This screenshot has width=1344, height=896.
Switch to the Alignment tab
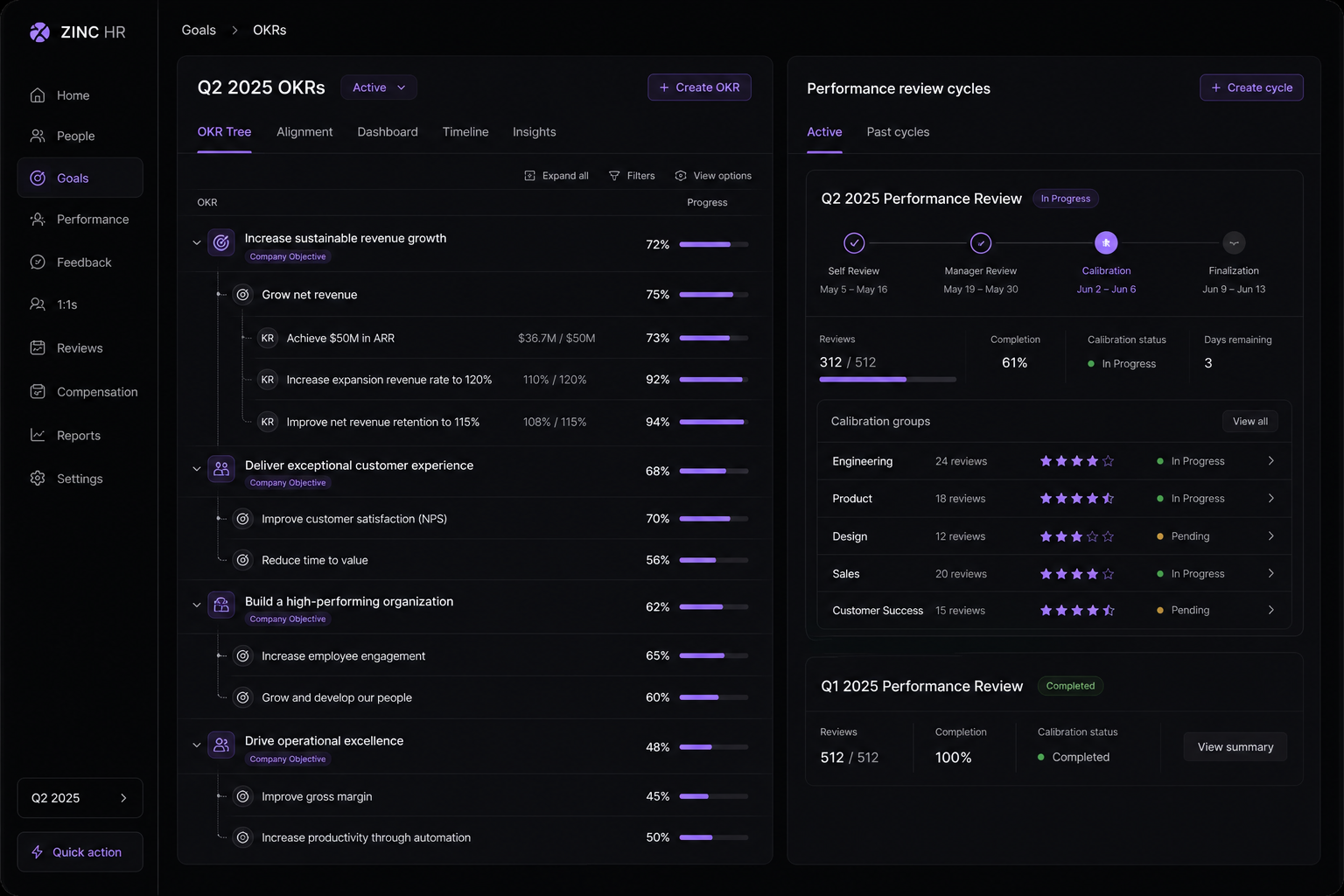(x=304, y=132)
